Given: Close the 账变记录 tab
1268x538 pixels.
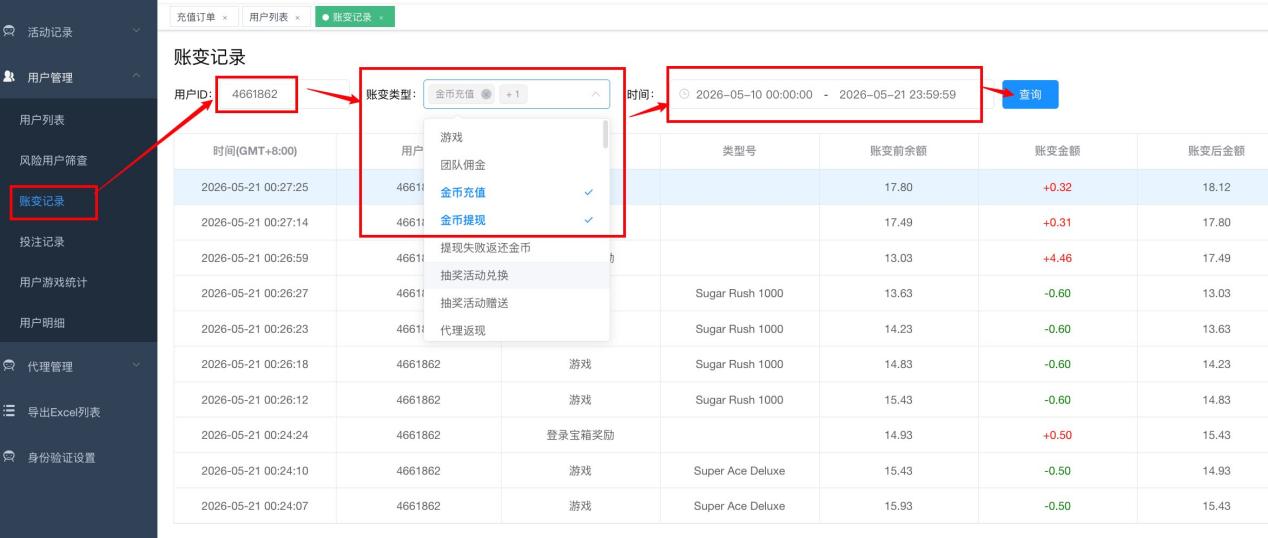Looking at the screenshot, I should point(381,17).
